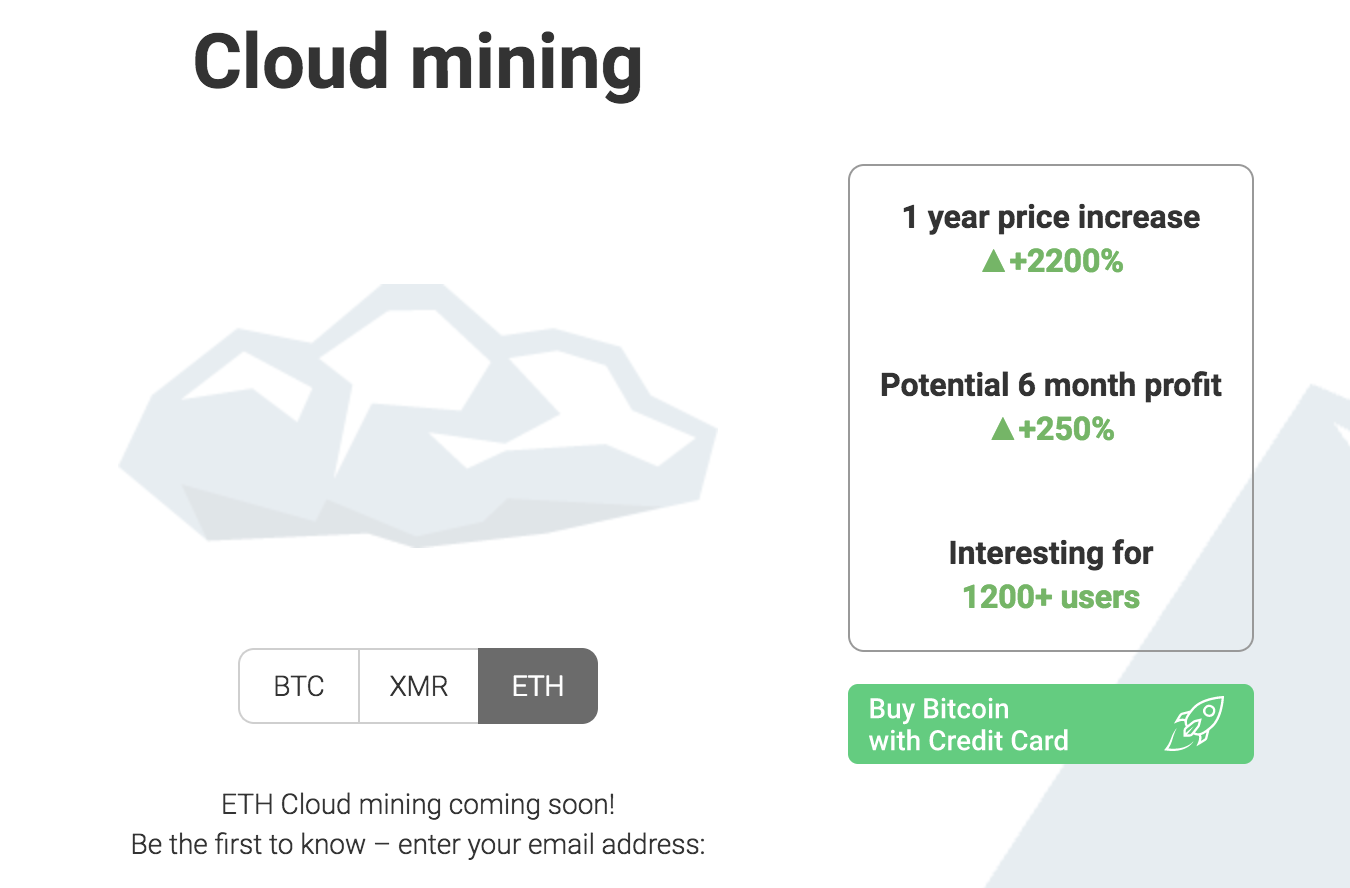Click the Interesting for label

pyautogui.click(x=1051, y=553)
